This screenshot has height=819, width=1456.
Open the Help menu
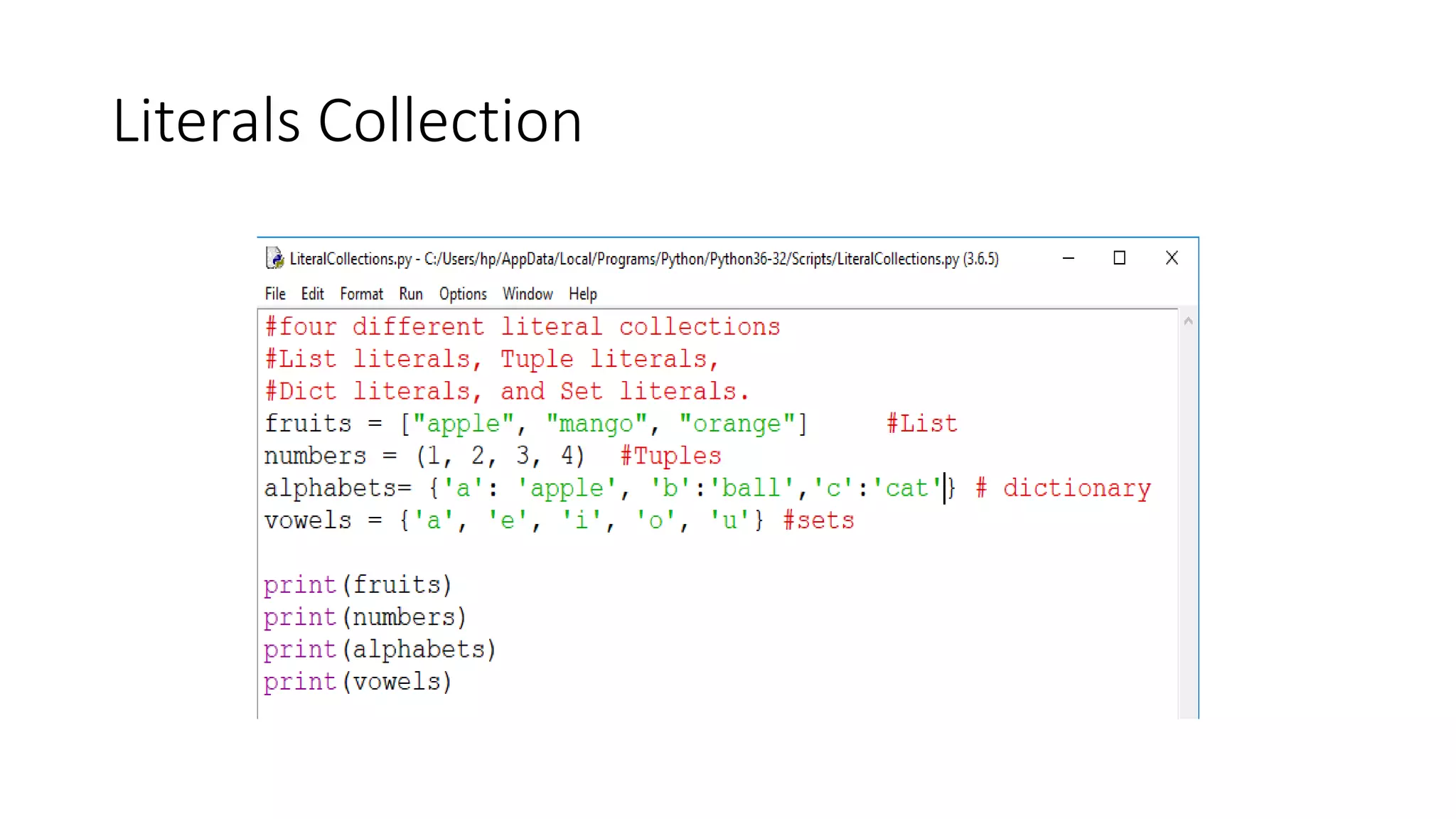coord(583,294)
